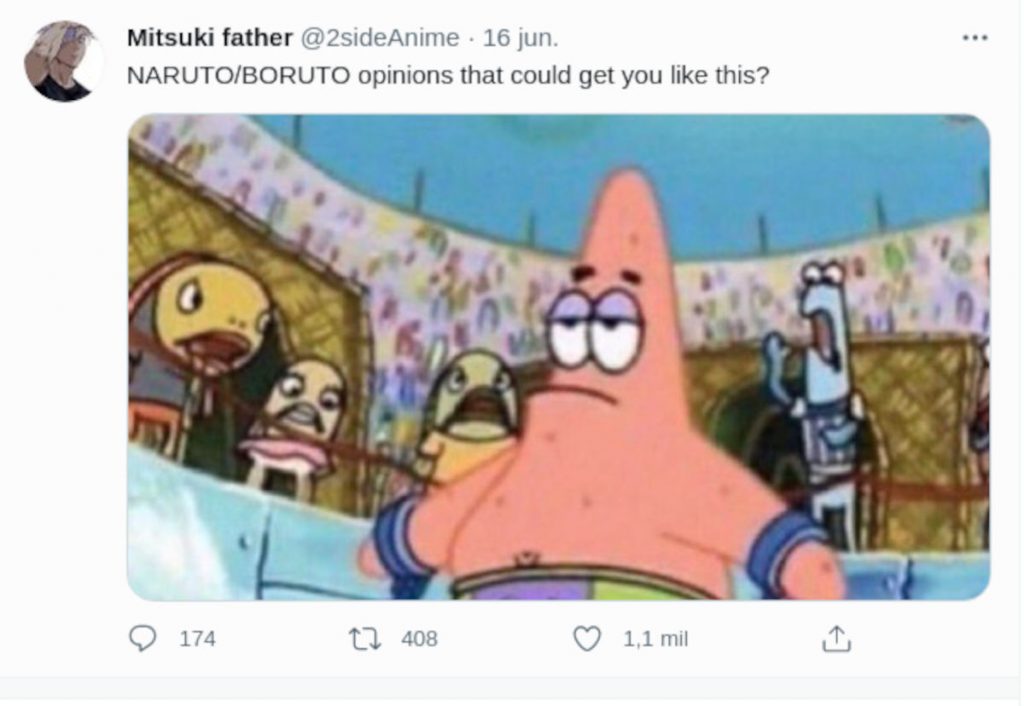Click the 174 replies count
1024x706 pixels.
(197, 638)
